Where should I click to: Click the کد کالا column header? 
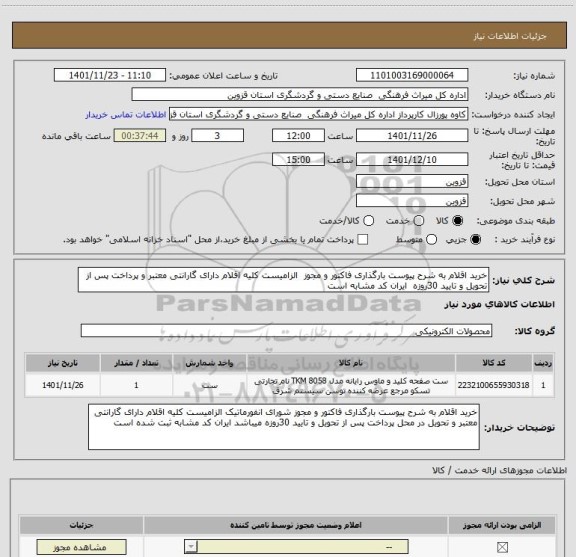point(494,363)
